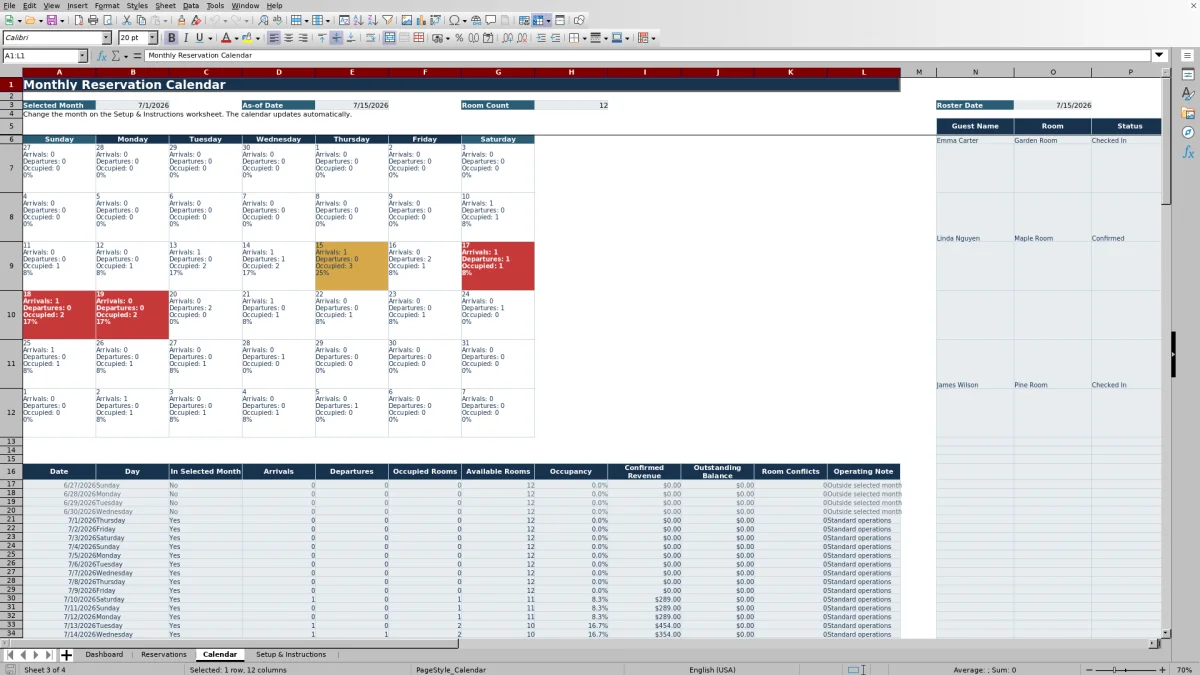Select row header 16
Screen dimensions: 1200x675
point(11,471)
